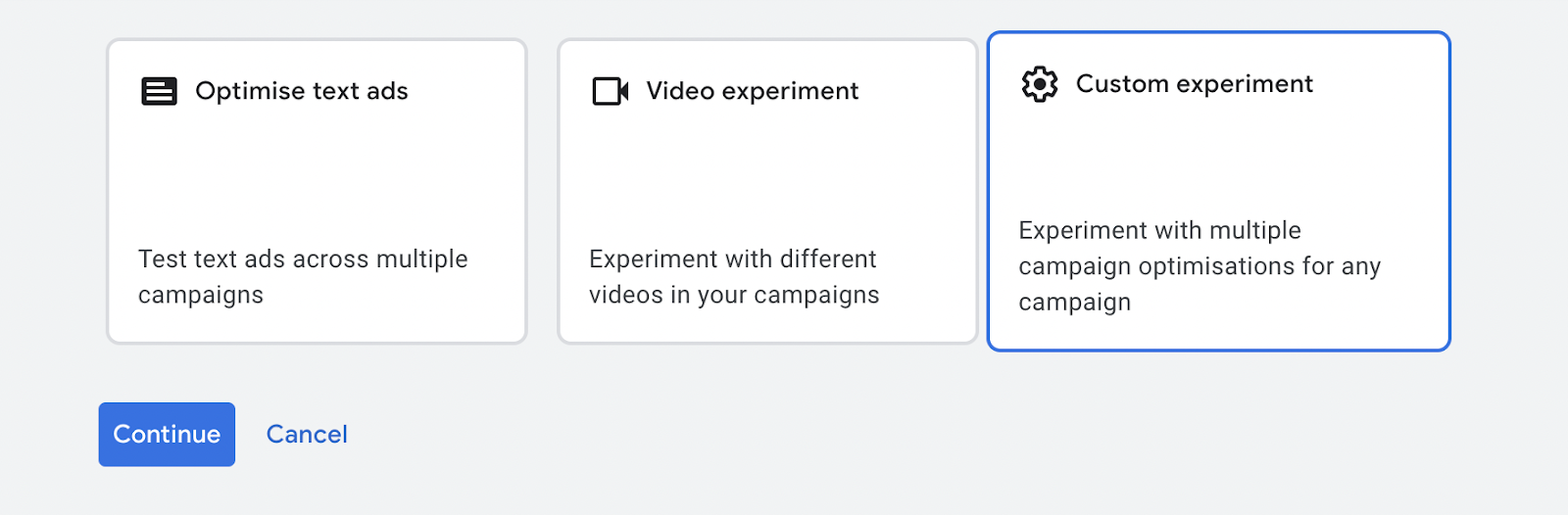1568x515 pixels.
Task: Click "Test text ads across multiple campaigns" description
Action: coord(303,277)
